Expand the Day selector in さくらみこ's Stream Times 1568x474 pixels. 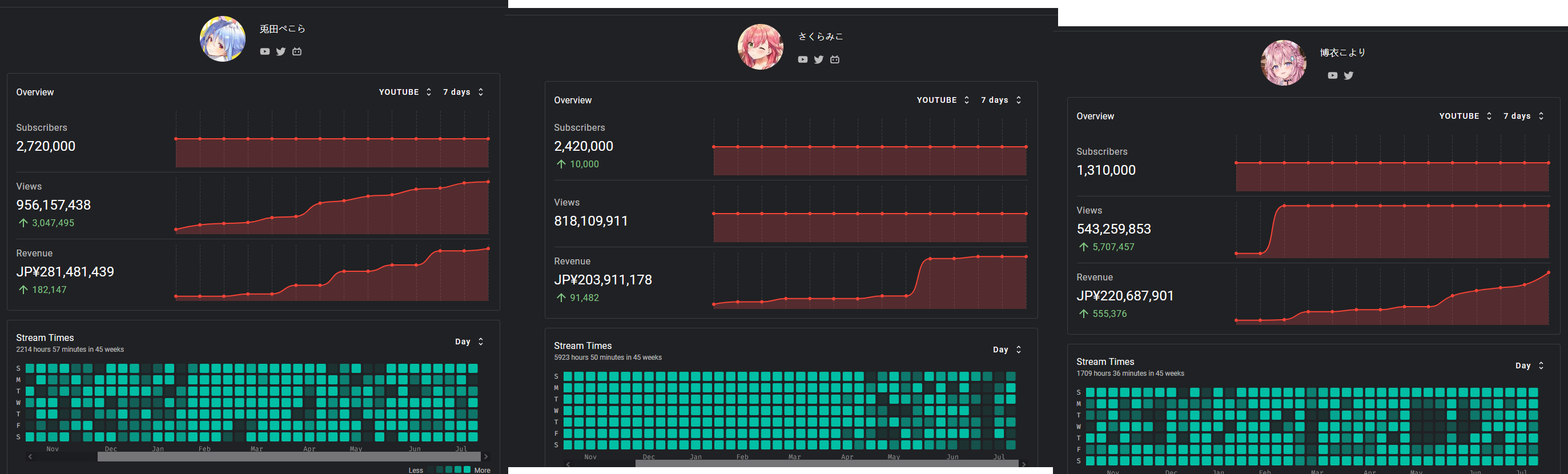coord(1007,350)
